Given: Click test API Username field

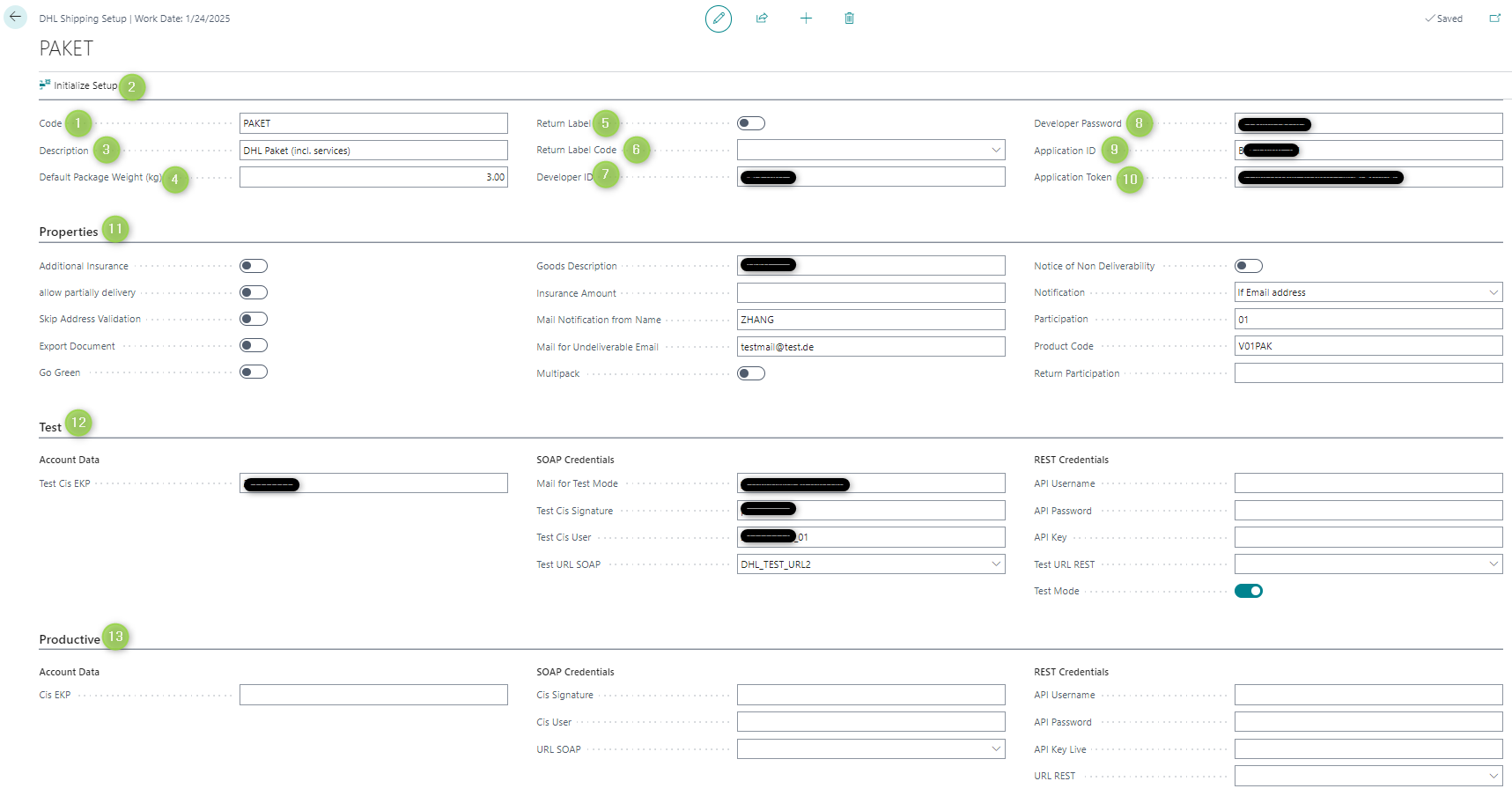Looking at the screenshot, I should (x=1368, y=483).
